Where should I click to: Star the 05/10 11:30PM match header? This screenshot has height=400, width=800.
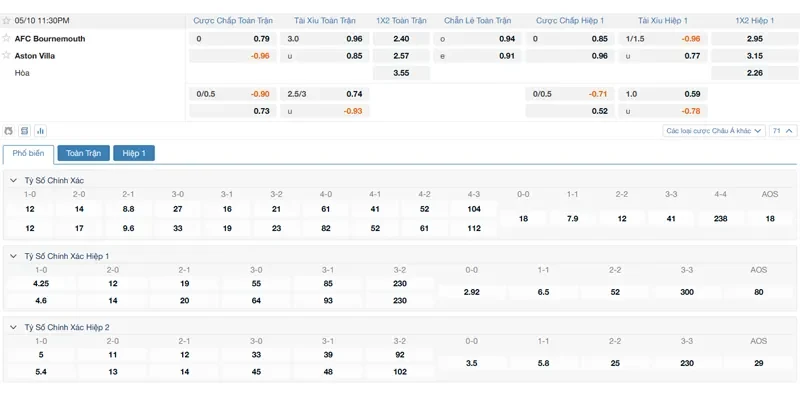coord(6,20)
